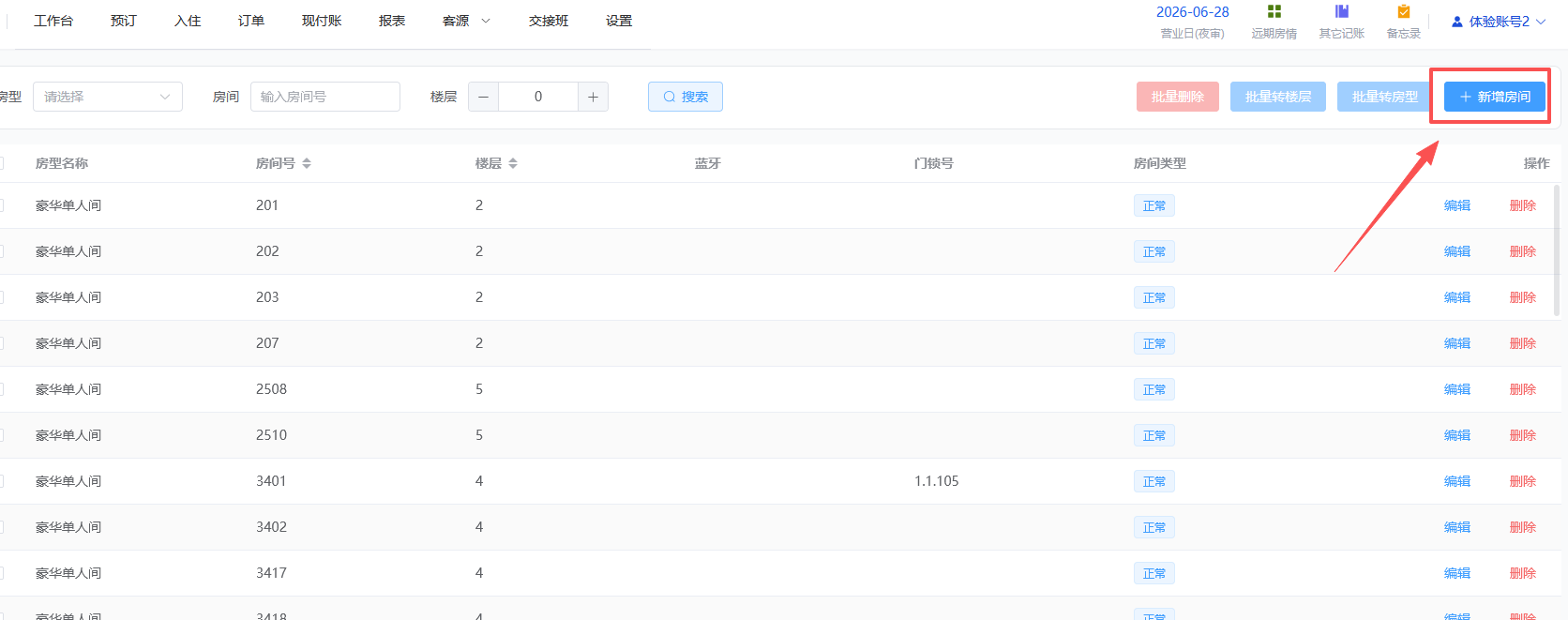Open the 订单 menu
This screenshot has width=1568, height=620.
[251, 21]
